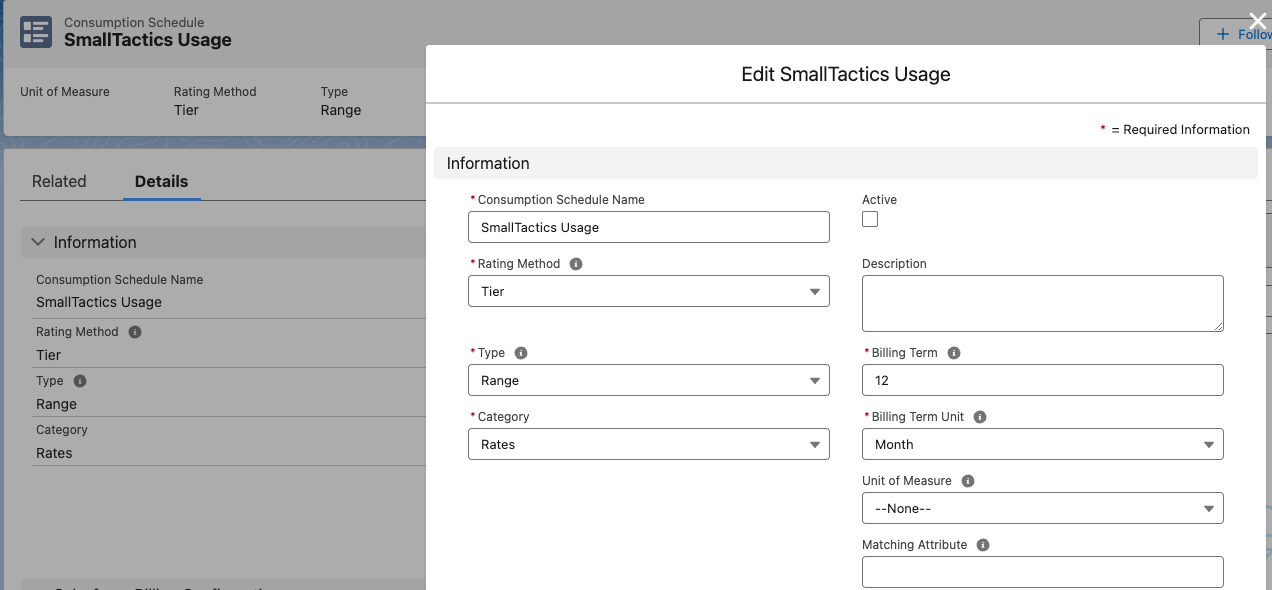Click the Rates value under Category in Details

[x=54, y=453]
